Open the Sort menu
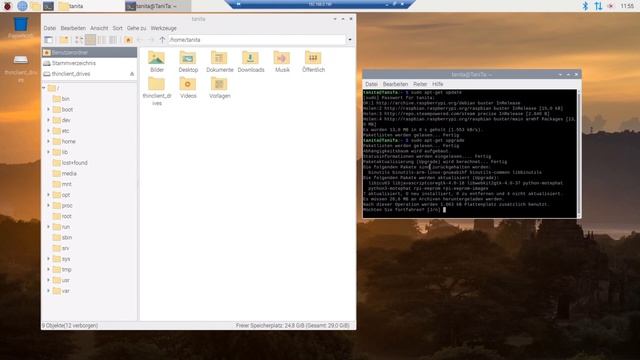 click(118, 28)
